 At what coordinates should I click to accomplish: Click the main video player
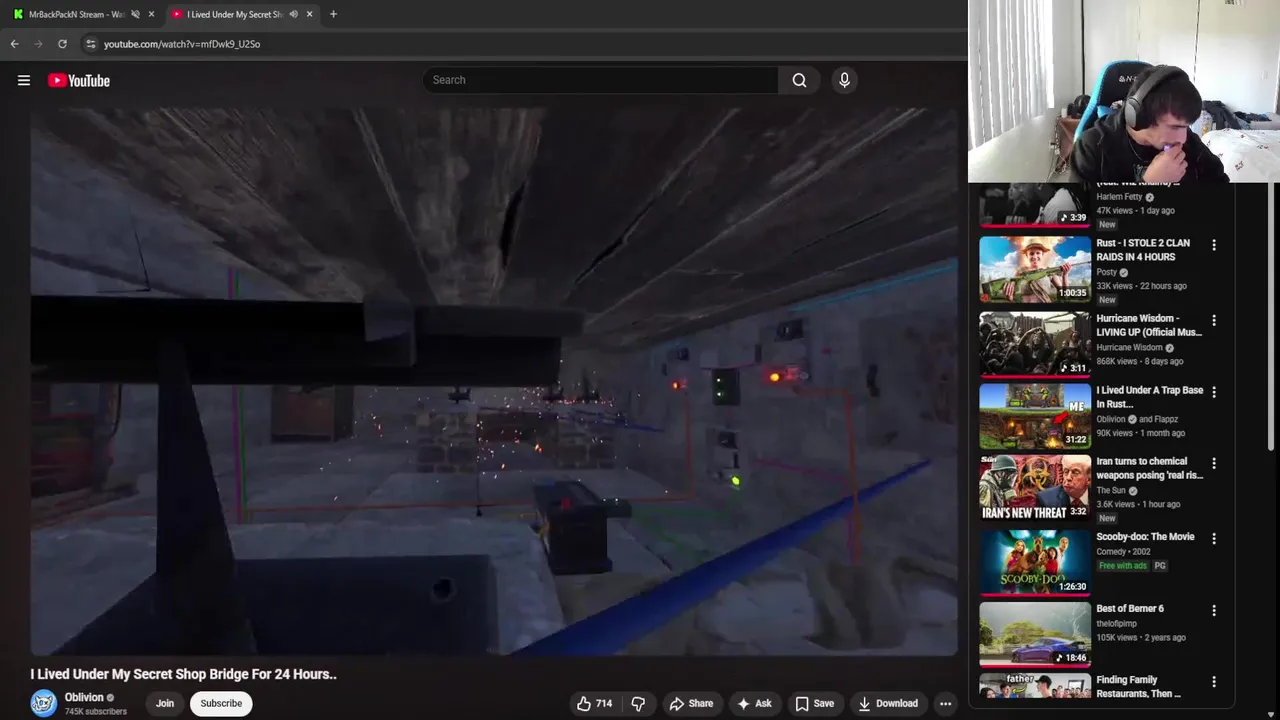[494, 382]
